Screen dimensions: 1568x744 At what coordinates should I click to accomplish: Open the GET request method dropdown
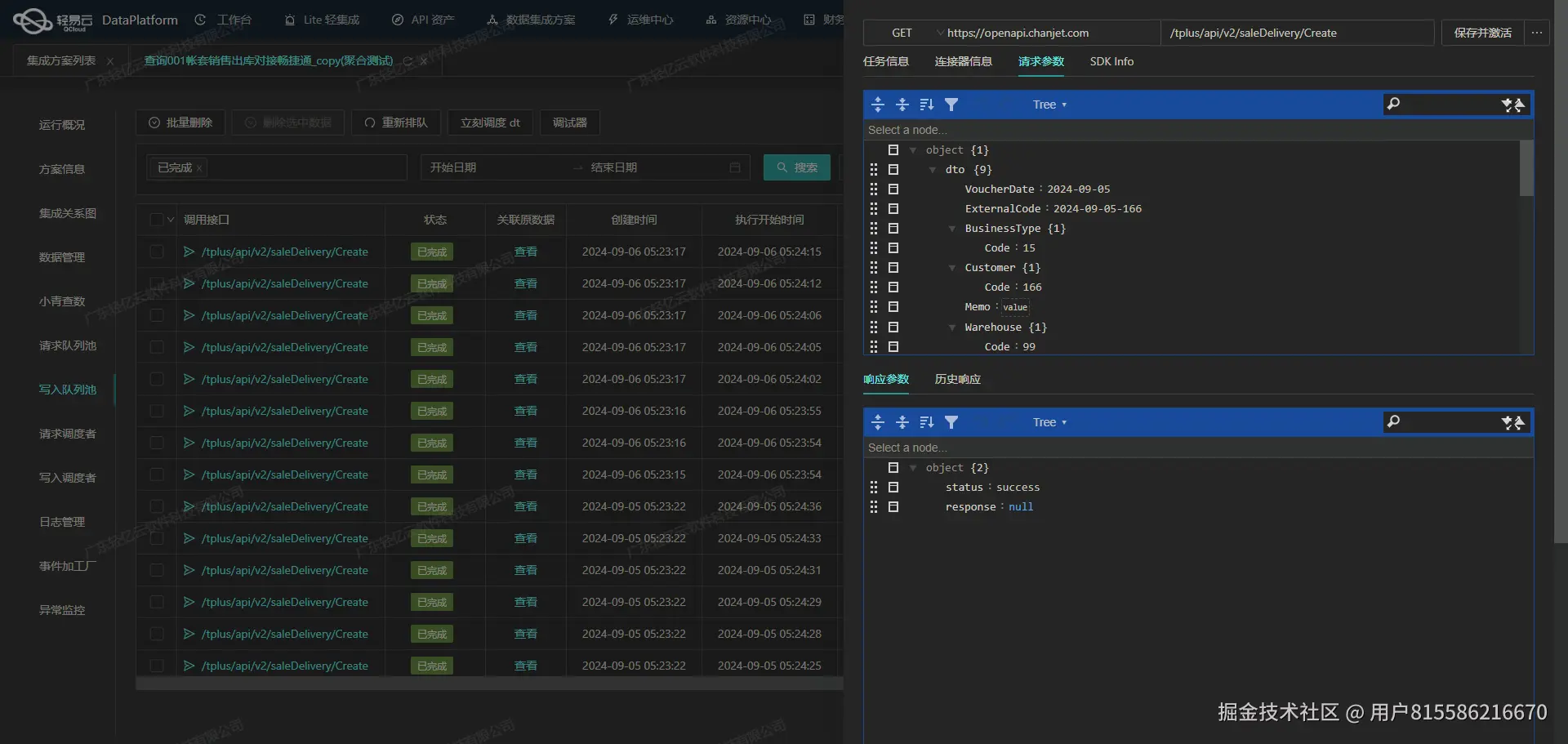point(906,33)
